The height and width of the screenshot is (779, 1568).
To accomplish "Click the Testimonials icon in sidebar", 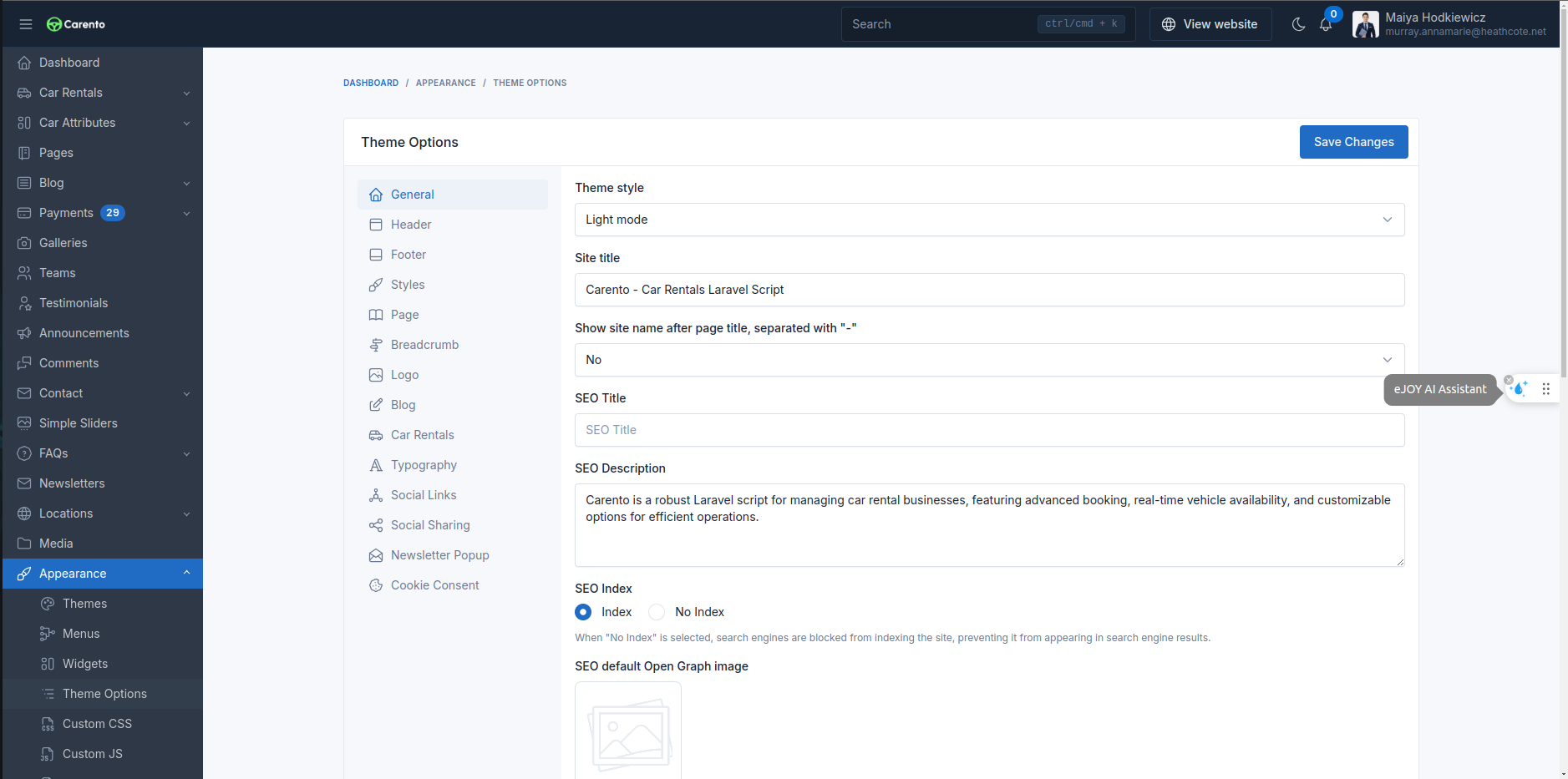I will tap(24, 303).
